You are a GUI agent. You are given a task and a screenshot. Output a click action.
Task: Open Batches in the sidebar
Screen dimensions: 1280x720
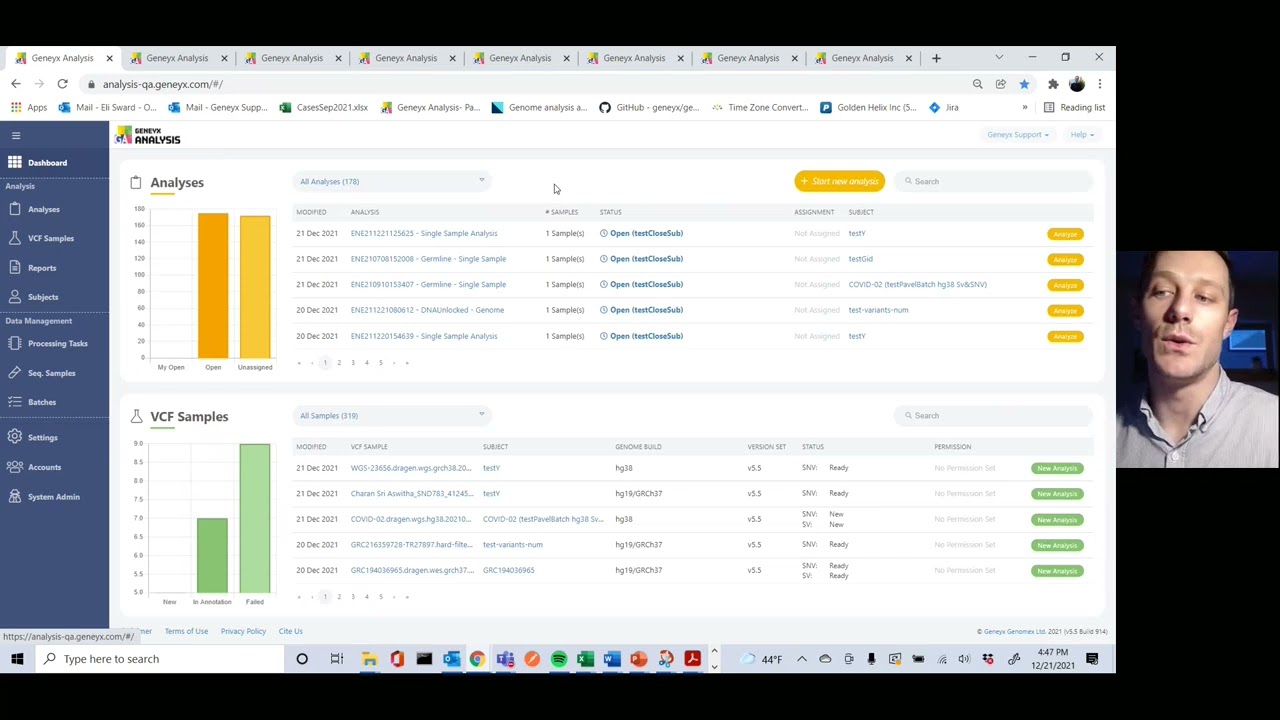tap(42, 402)
